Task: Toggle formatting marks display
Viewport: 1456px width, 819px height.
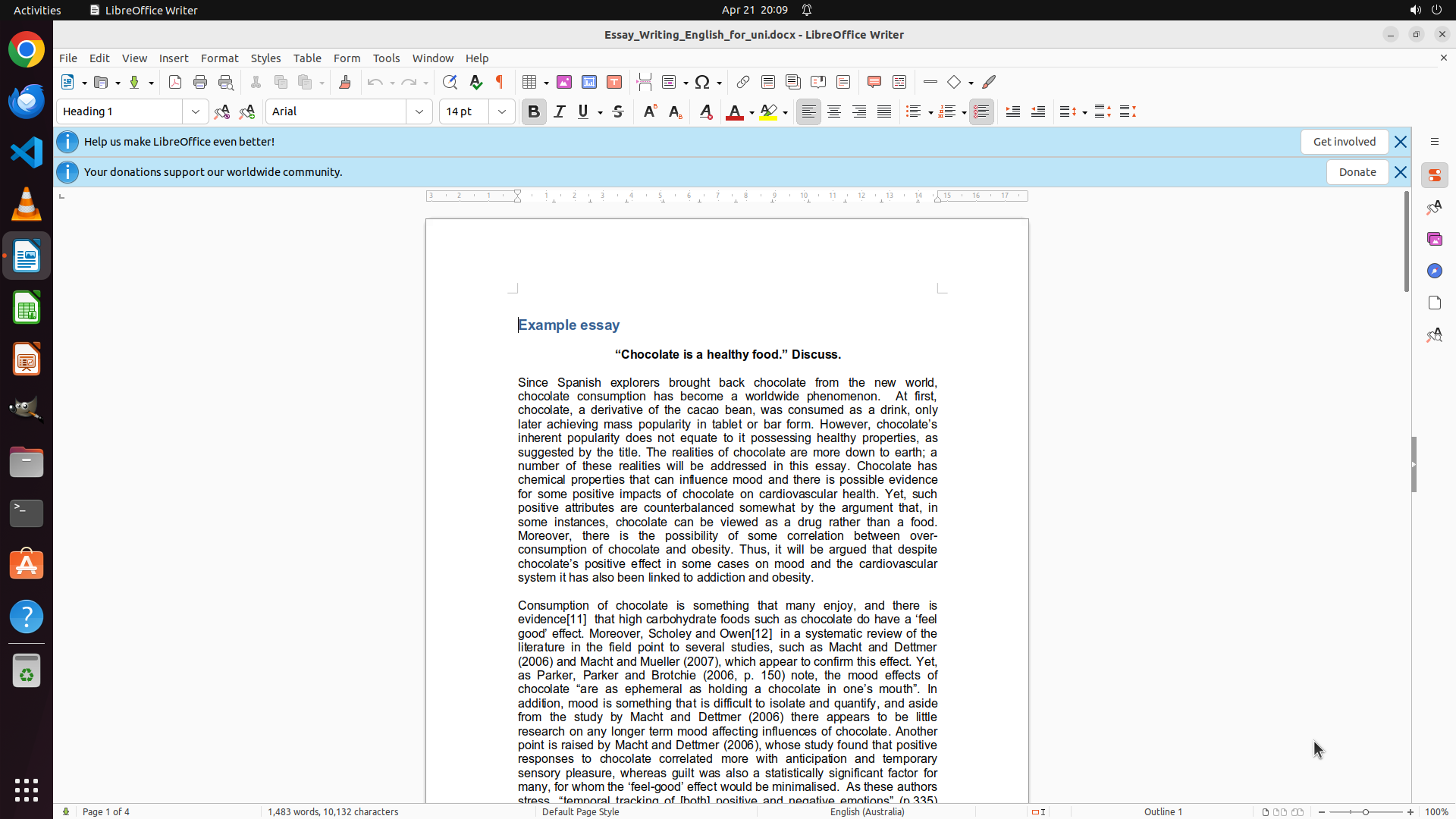Action: 500,82
